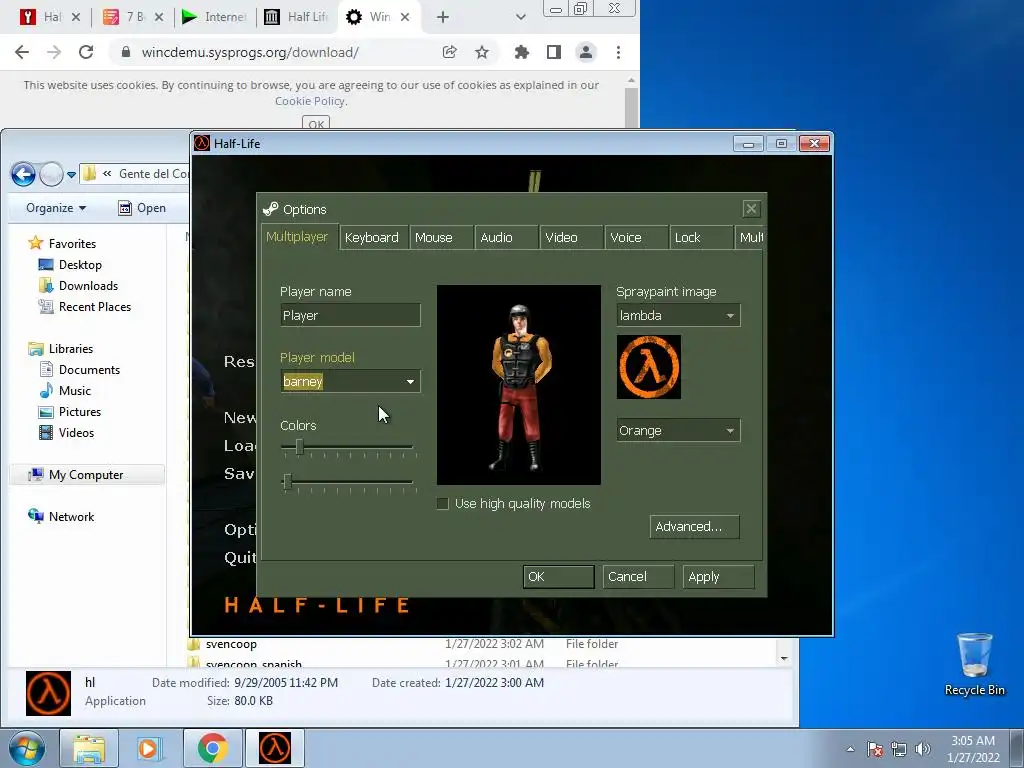This screenshot has width=1024, height=768.
Task: Open Explorer recent locations dropdown arrow
Action: click(71, 174)
